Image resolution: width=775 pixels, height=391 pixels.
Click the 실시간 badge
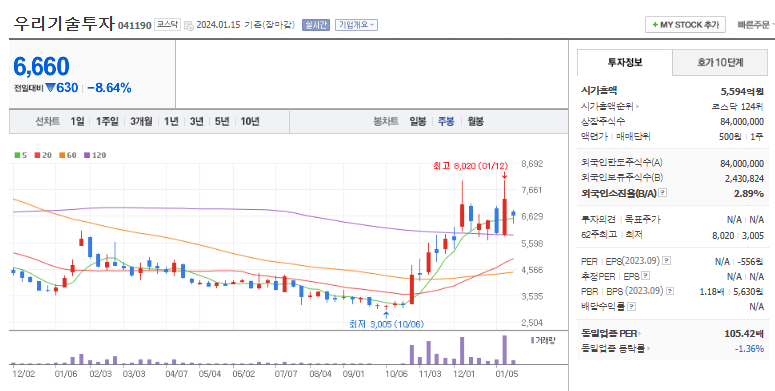pyautogui.click(x=316, y=25)
